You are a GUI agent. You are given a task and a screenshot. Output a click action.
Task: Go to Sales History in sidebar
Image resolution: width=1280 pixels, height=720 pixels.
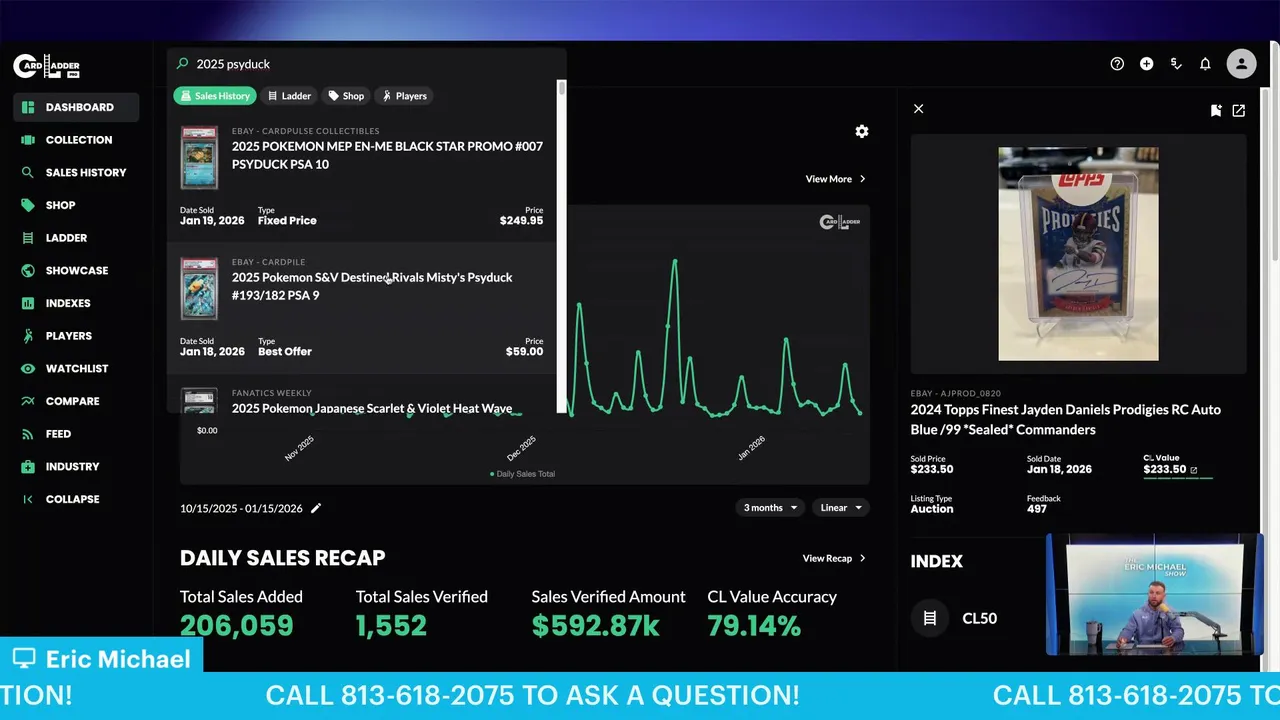[x=76, y=172]
